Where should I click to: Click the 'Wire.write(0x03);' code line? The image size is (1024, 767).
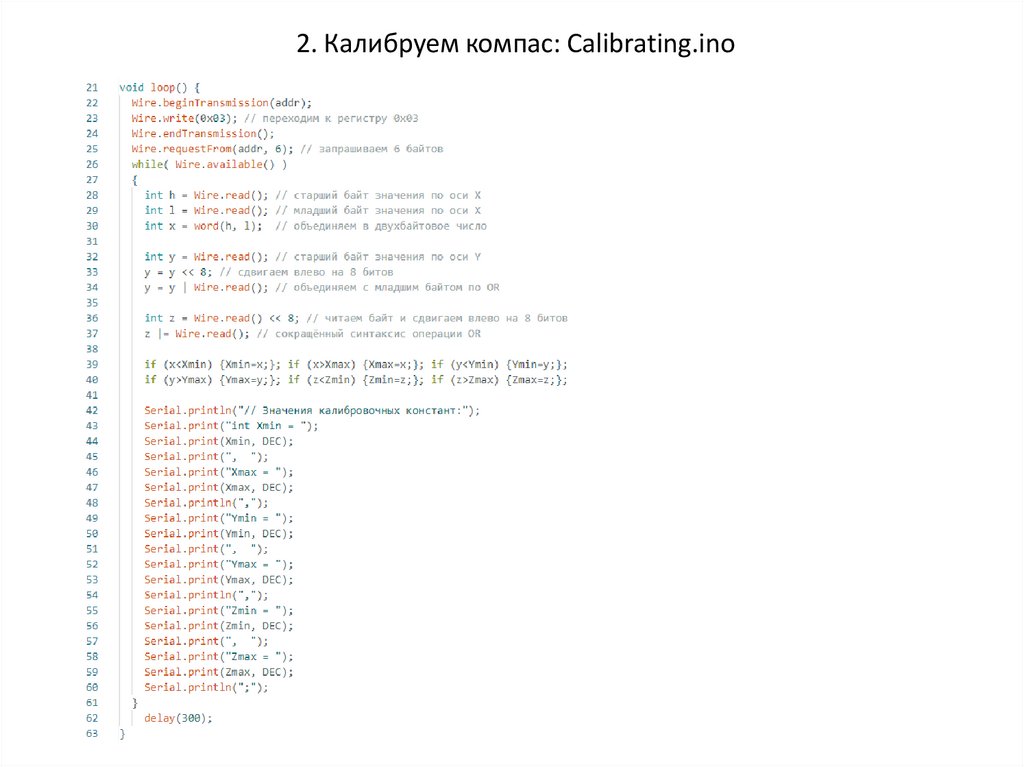coord(185,118)
